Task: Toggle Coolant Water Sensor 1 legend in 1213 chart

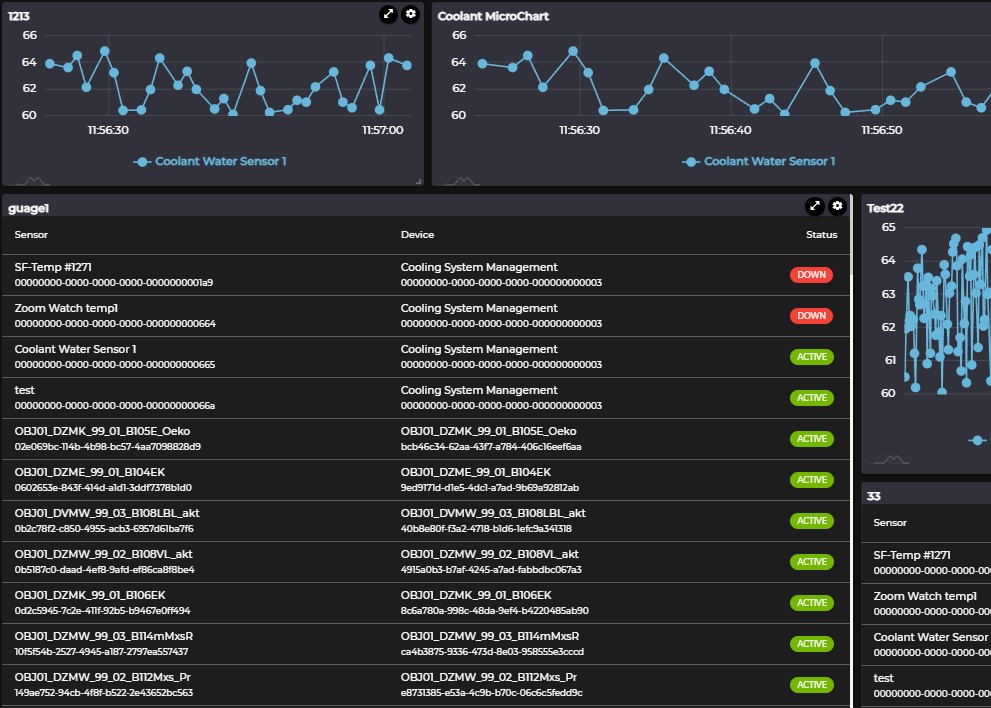Action: [x=210, y=161]
